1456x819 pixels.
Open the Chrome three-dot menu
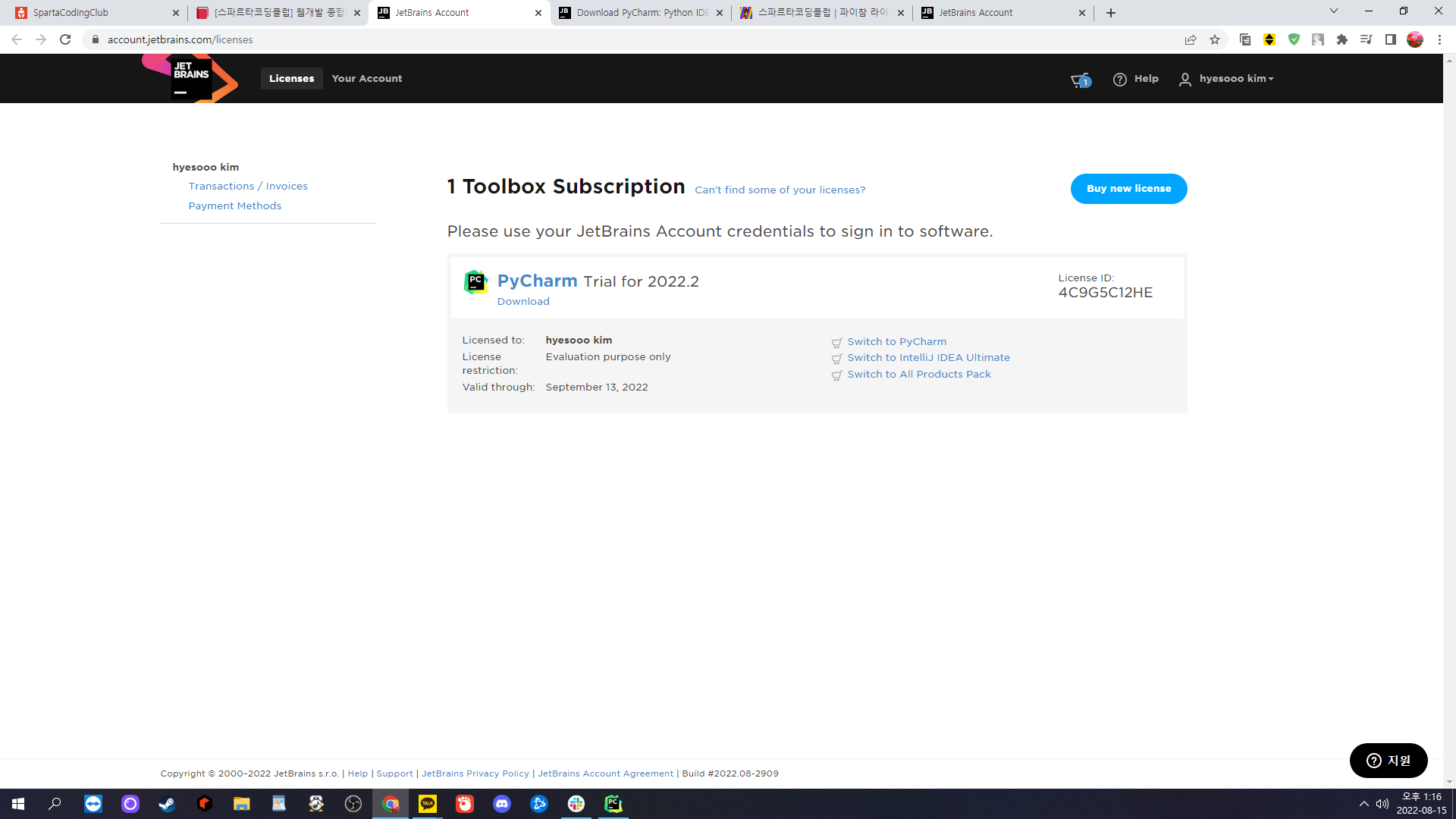point(1439,39)
